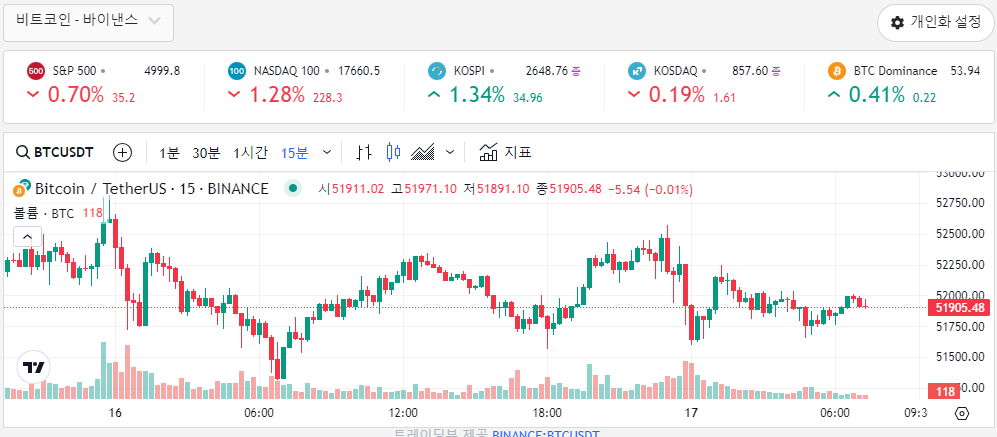The image size is (997, 437).
Task: Select the 1시간 interval
Action: click(251, 153)
